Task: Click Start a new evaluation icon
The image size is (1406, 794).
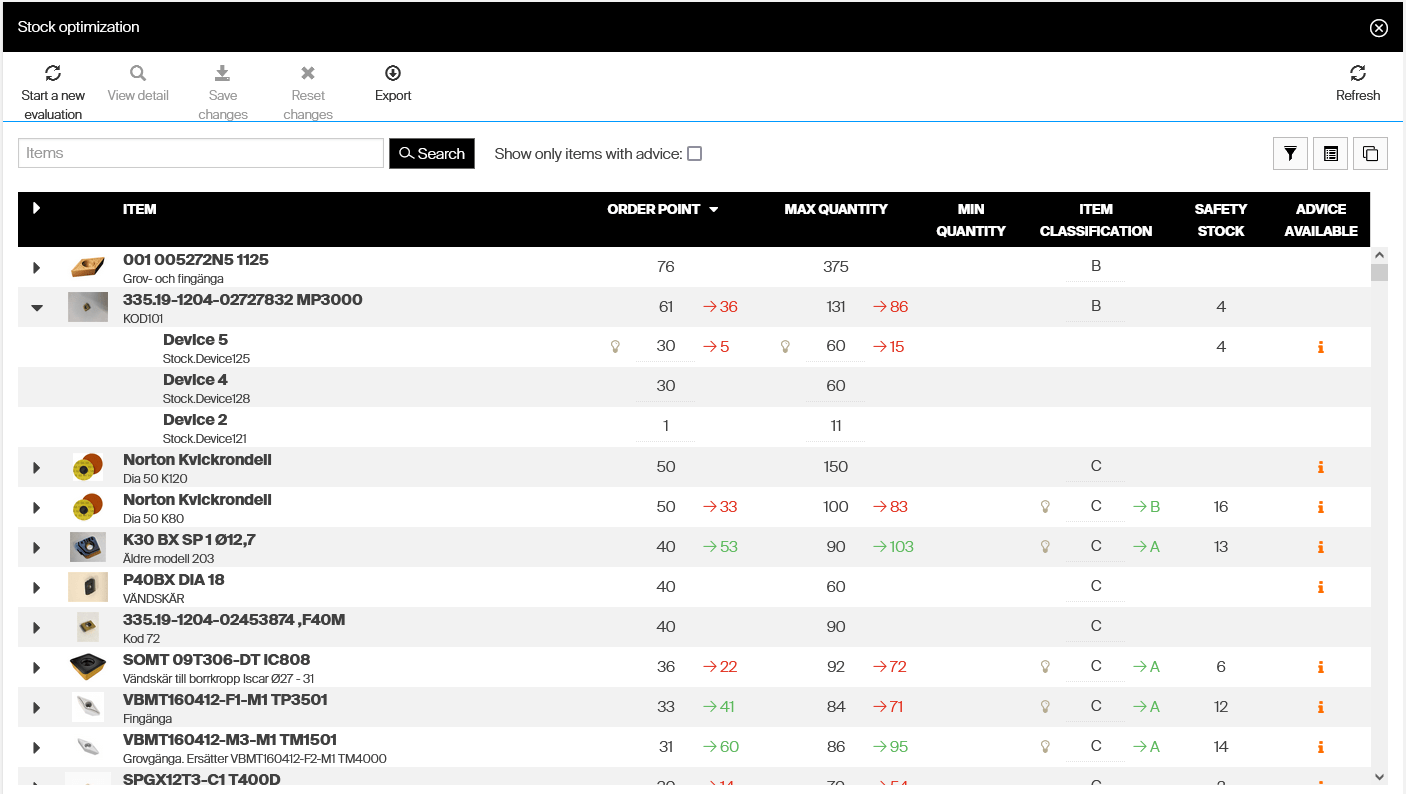Action: click(53, 73)
